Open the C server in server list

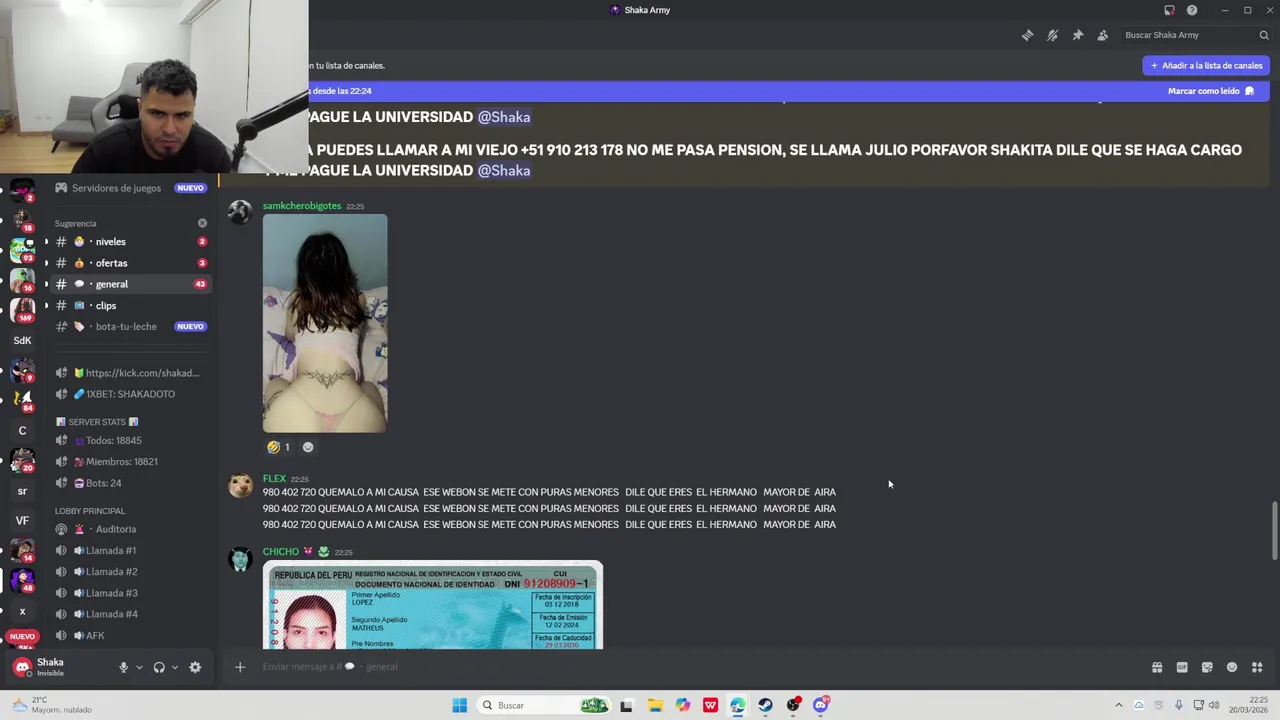22,431
